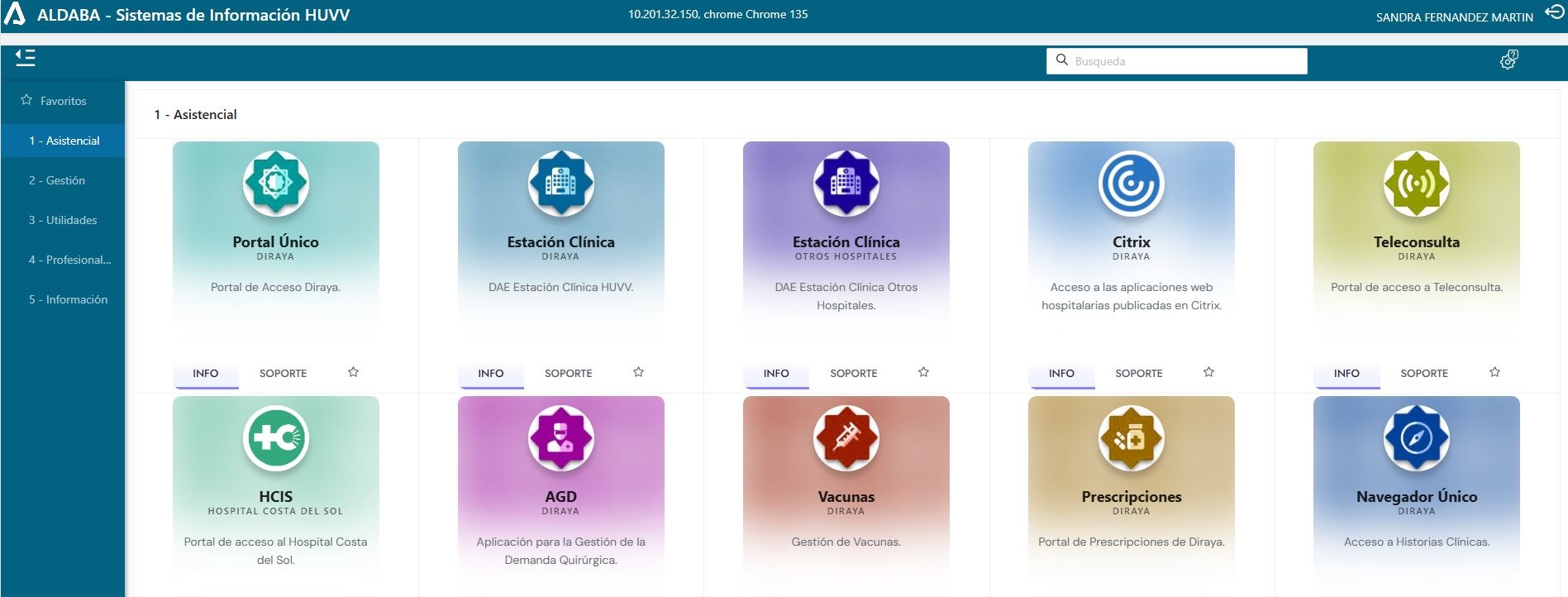Open the Prescripciones pill bottle icon
The height and width of the screenshot is (597, 1568).
point(1132,437)
